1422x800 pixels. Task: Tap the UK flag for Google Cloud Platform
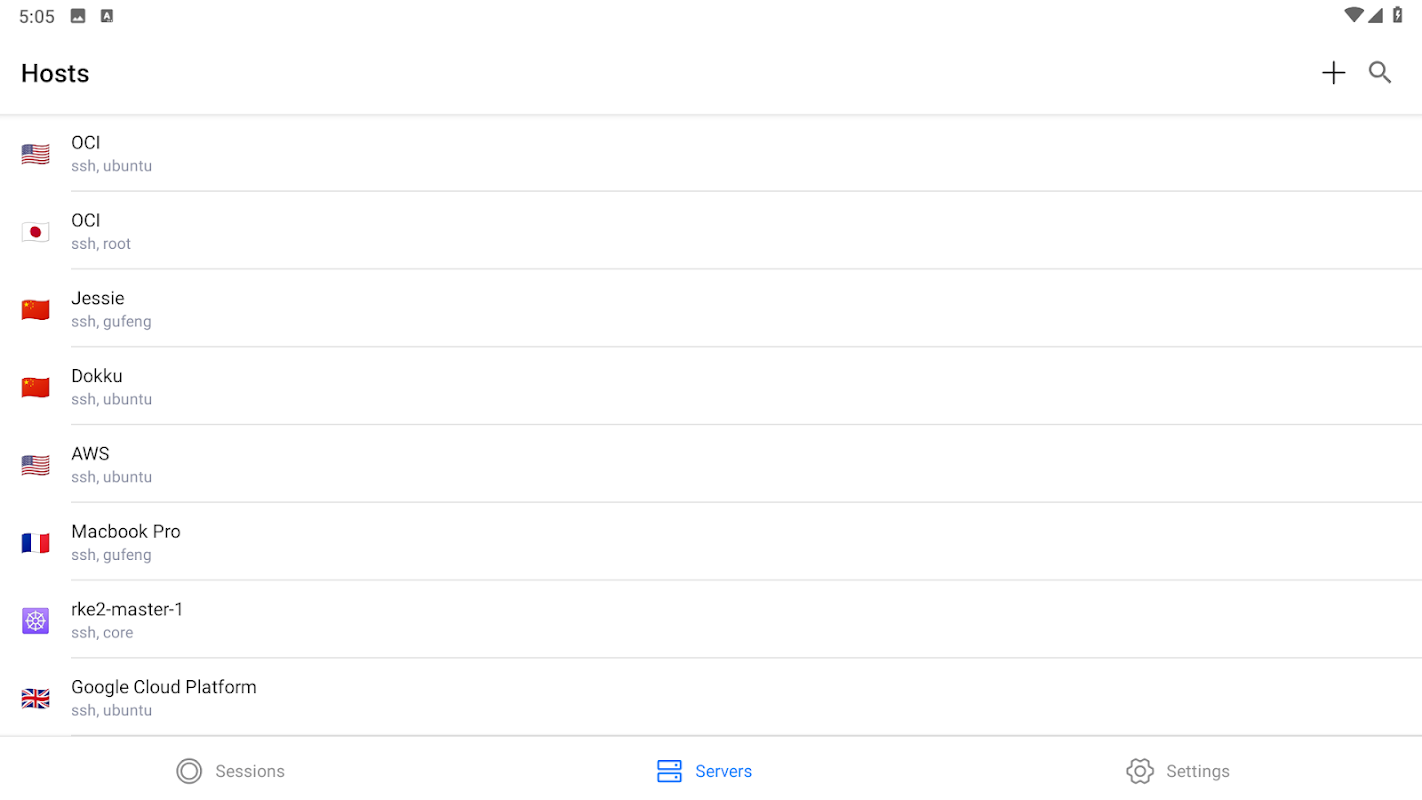click(35, 699)
